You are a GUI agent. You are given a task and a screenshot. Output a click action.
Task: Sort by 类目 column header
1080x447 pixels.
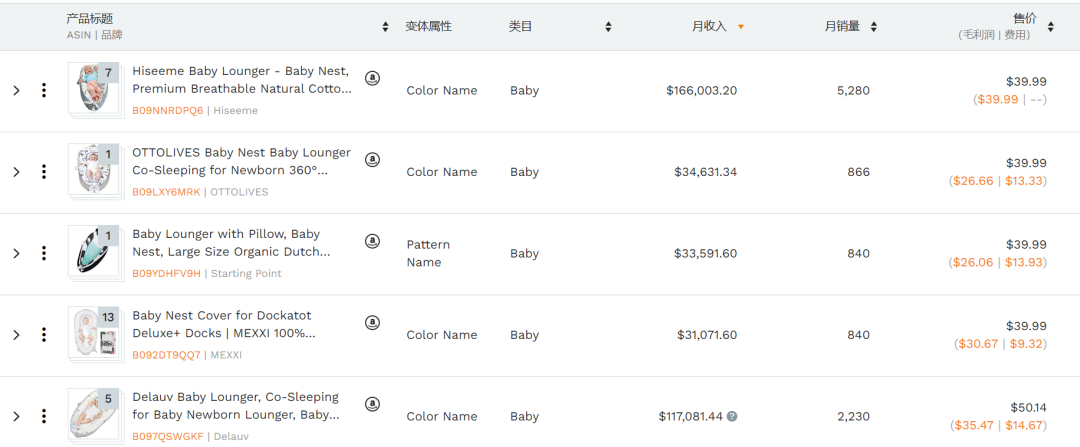[x=608, y=27]
